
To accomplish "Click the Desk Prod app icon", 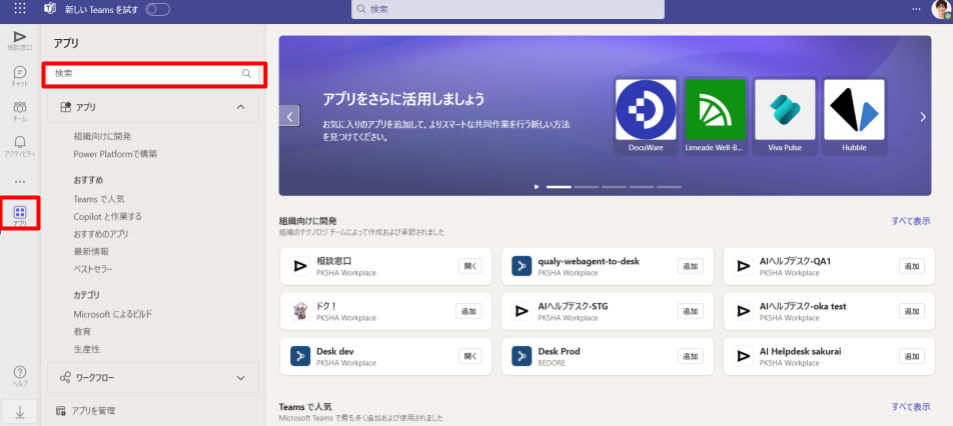I will tap(522, 356).
